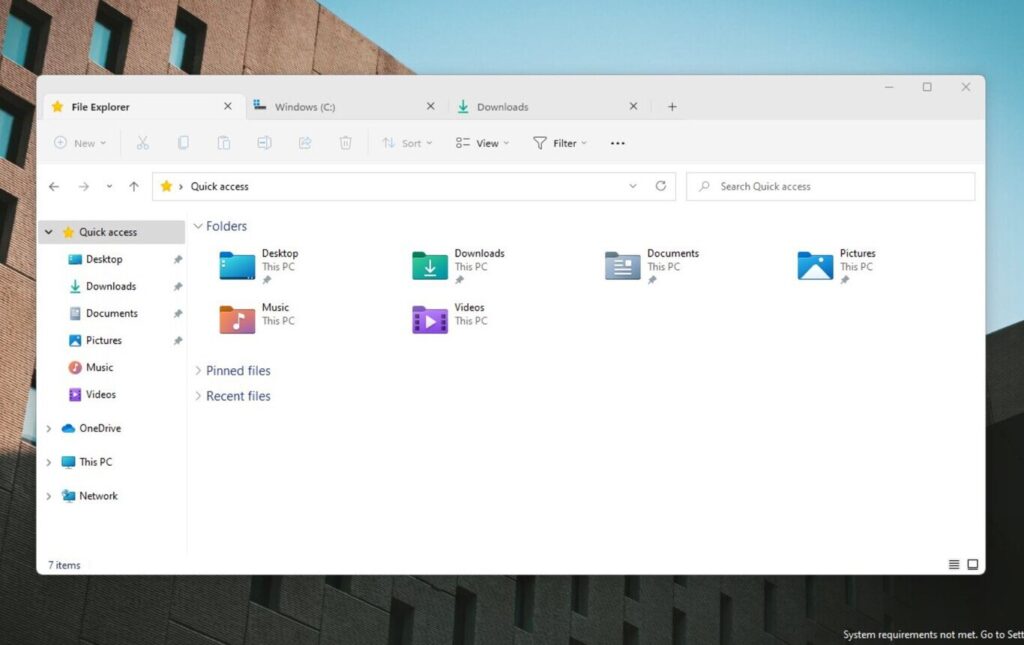1024x645 pixels.
Task: Click the Rename icon in the toolbar
Action: pos(264,143)
